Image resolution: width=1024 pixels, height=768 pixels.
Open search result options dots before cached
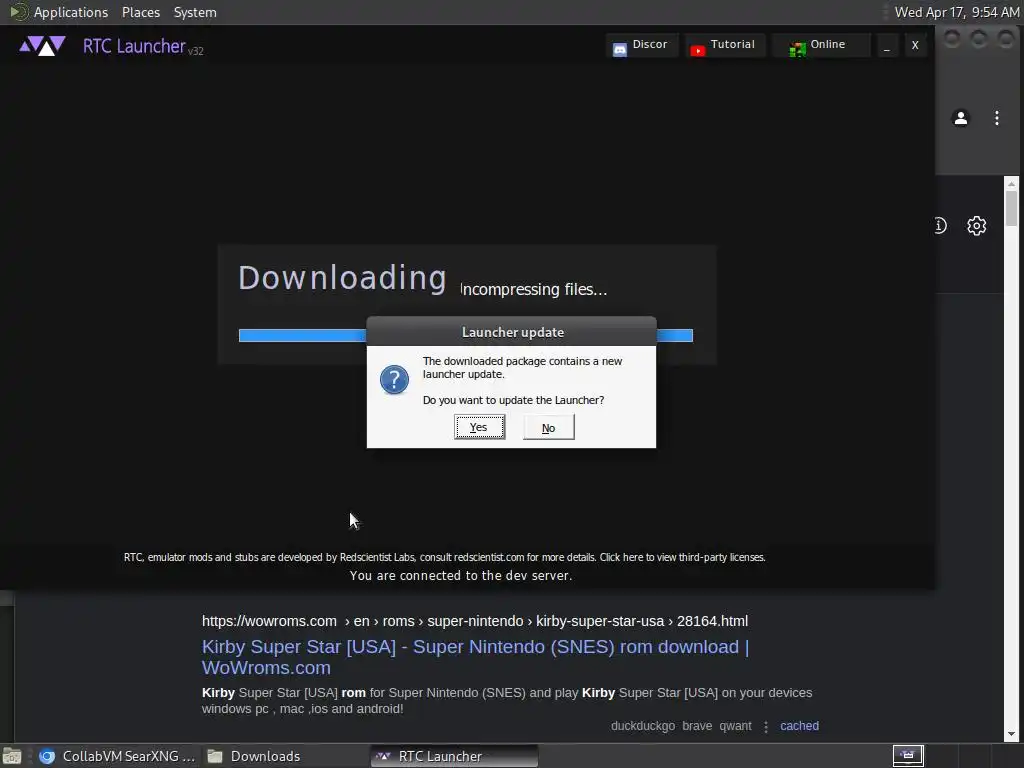(766, 726)
